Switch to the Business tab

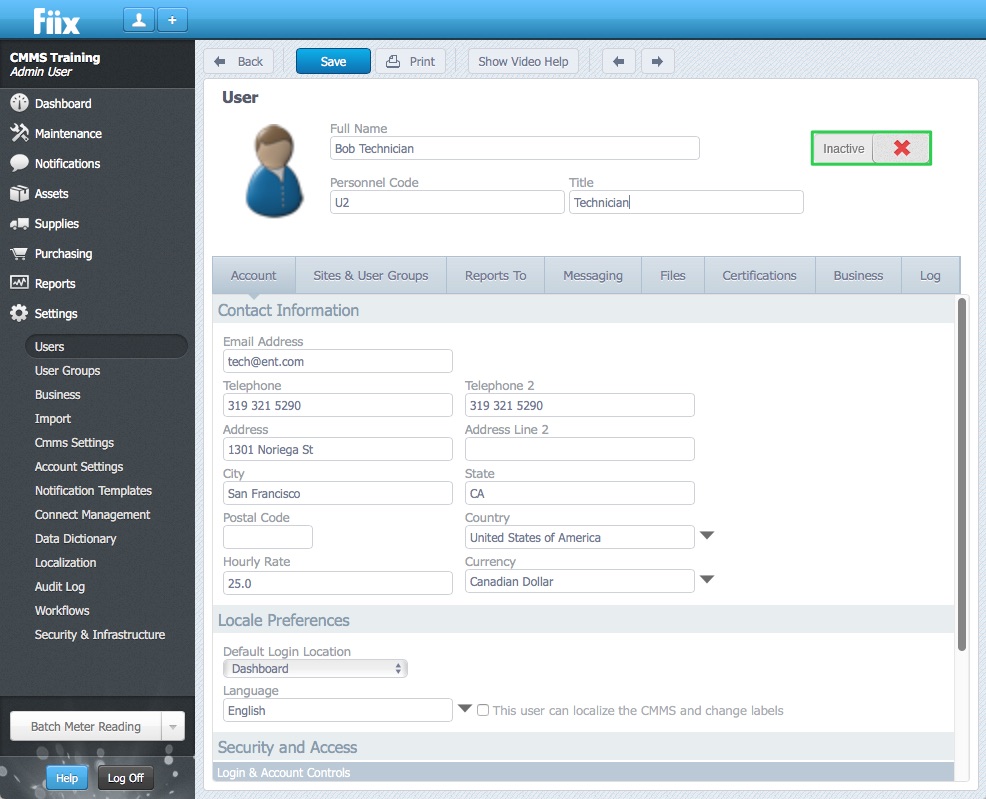[858, 275]
